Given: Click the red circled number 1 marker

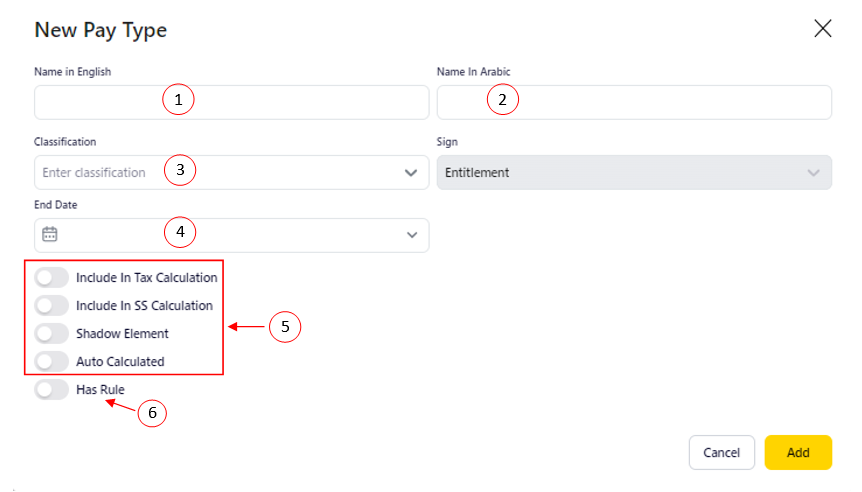Looking at the screenshot, I should coord(179,100).
